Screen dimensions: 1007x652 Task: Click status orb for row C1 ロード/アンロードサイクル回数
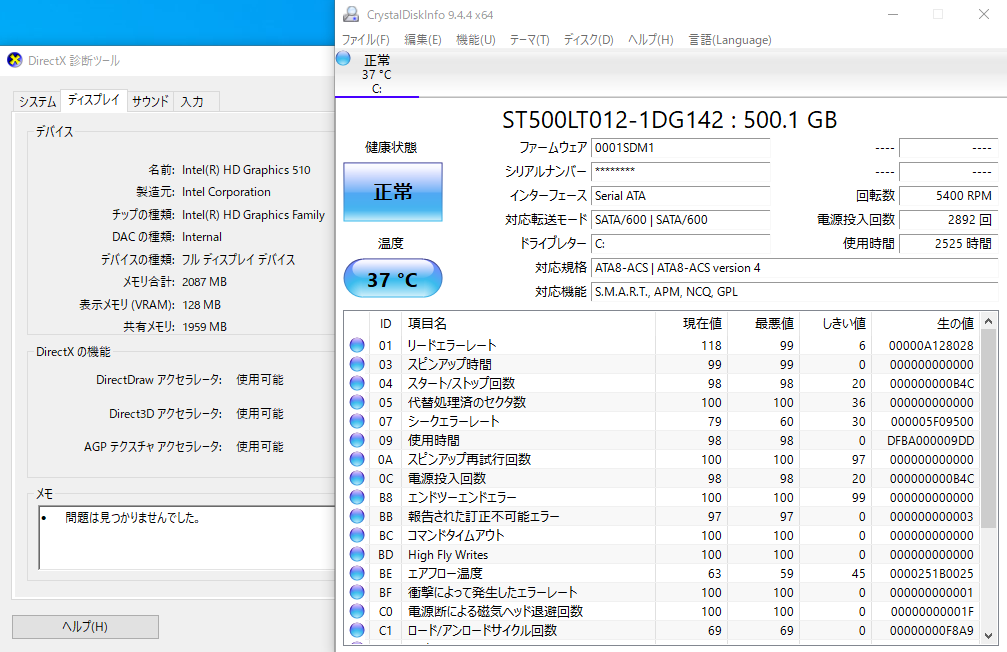coord(357,630)
